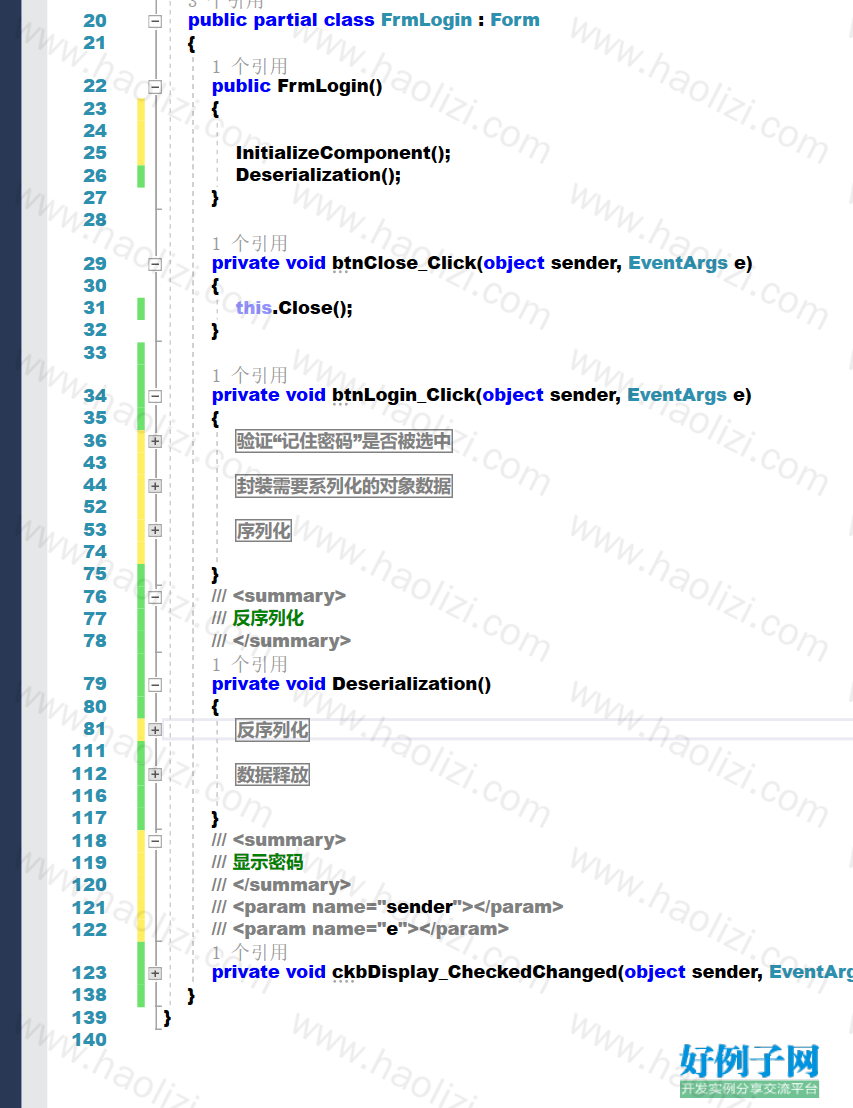Open reference count above ckbDisplay_CheckedChanged
The image size is (853, 1108).
249,953
